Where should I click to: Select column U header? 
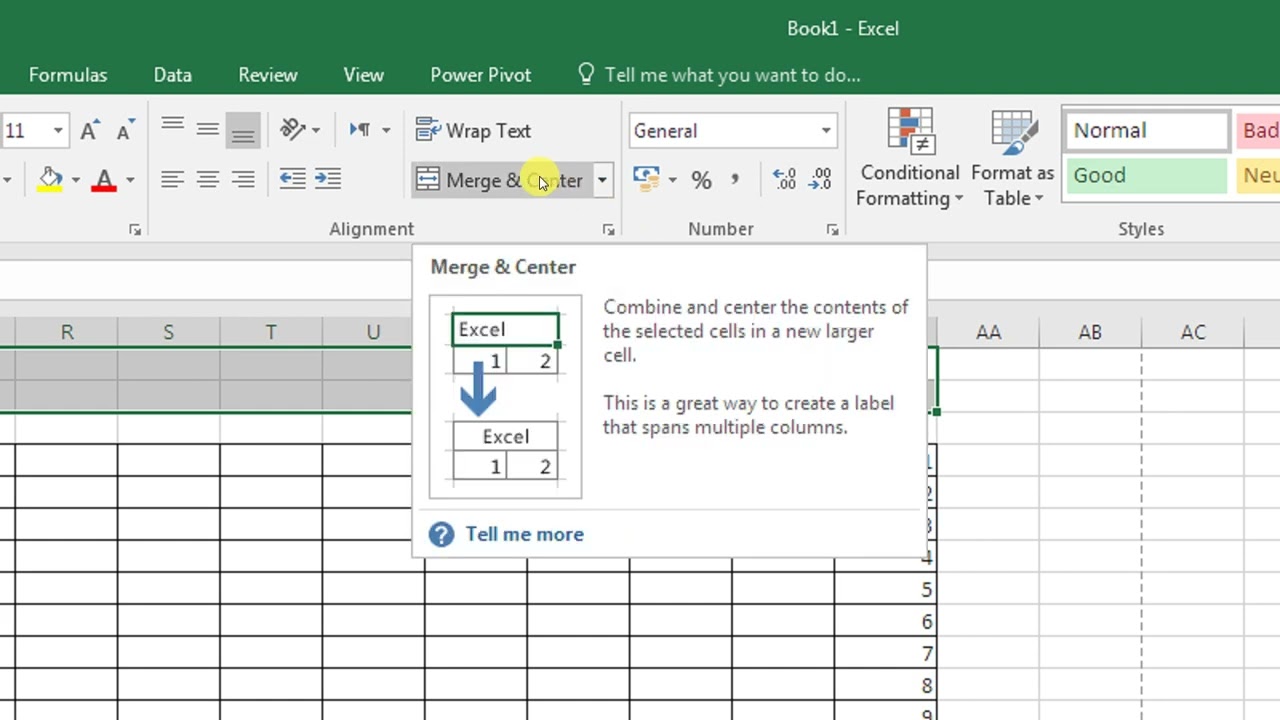(373, 332)
